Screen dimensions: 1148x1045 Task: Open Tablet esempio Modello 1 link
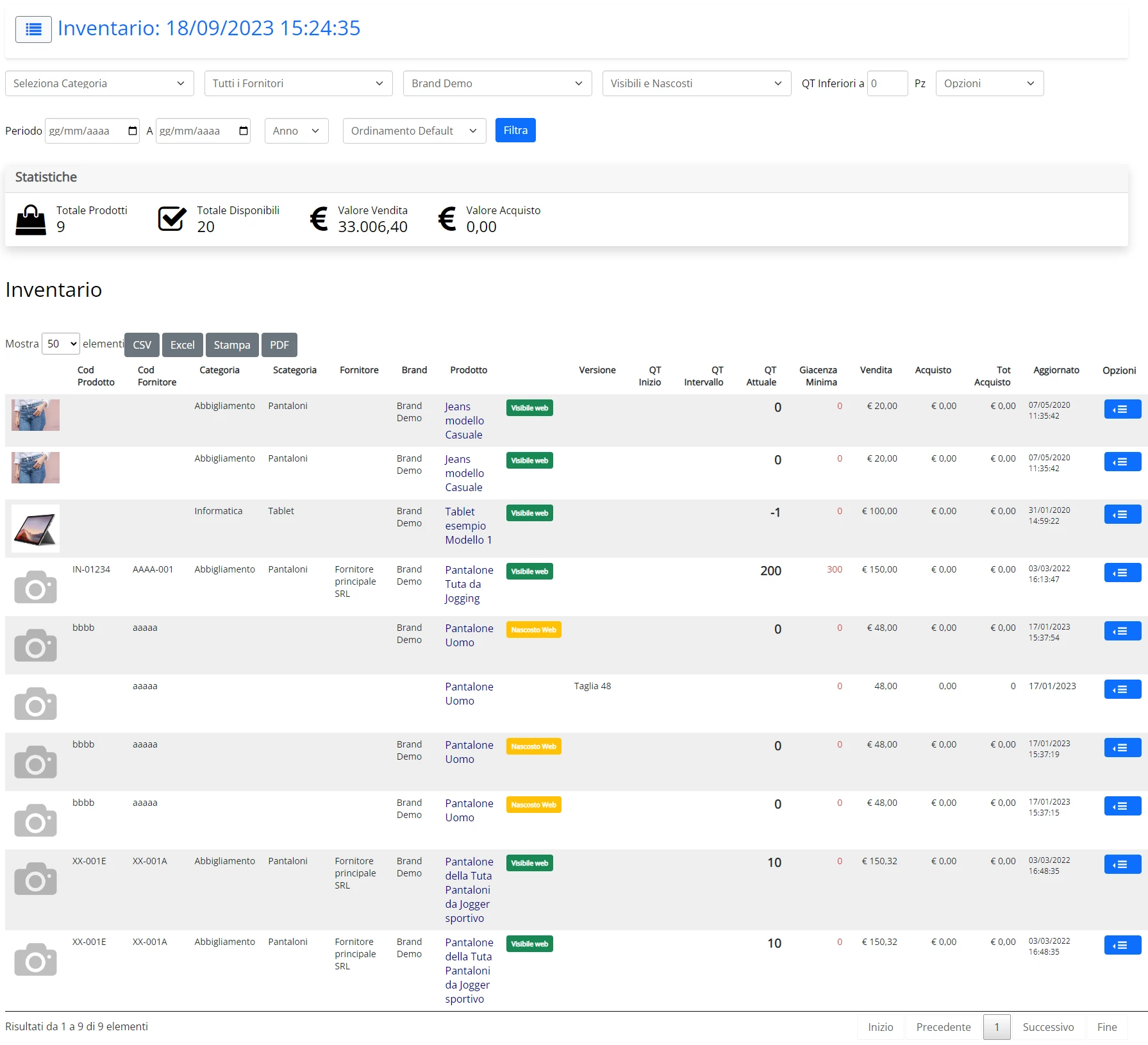(x=469, y=526)
